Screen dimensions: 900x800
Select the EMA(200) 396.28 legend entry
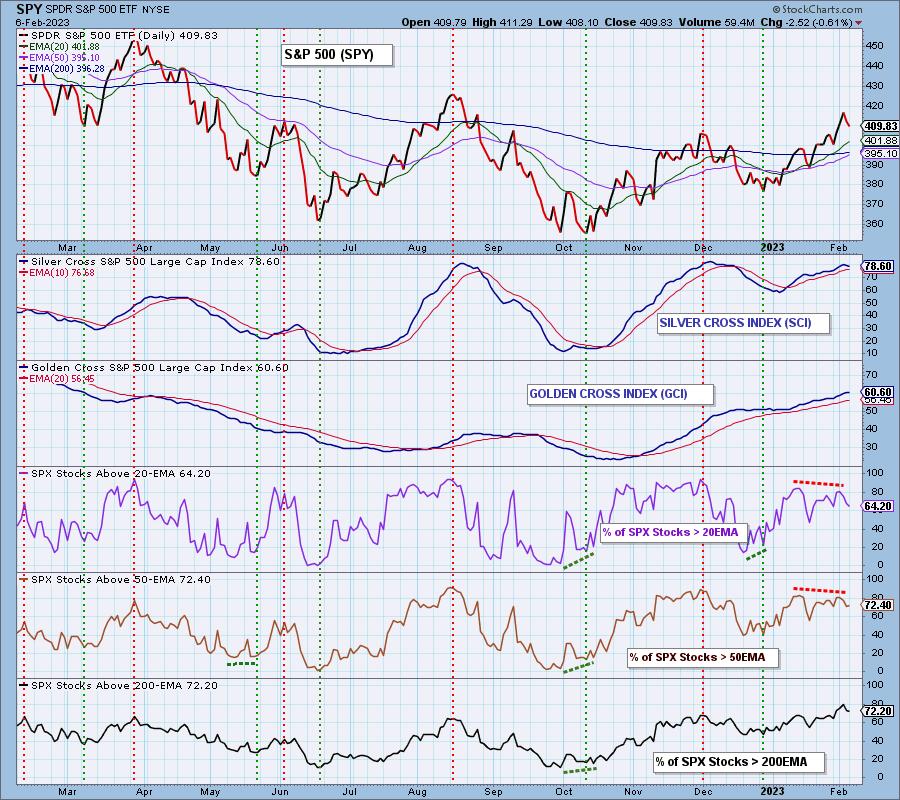pyautogui.click(x=62, y=68)
